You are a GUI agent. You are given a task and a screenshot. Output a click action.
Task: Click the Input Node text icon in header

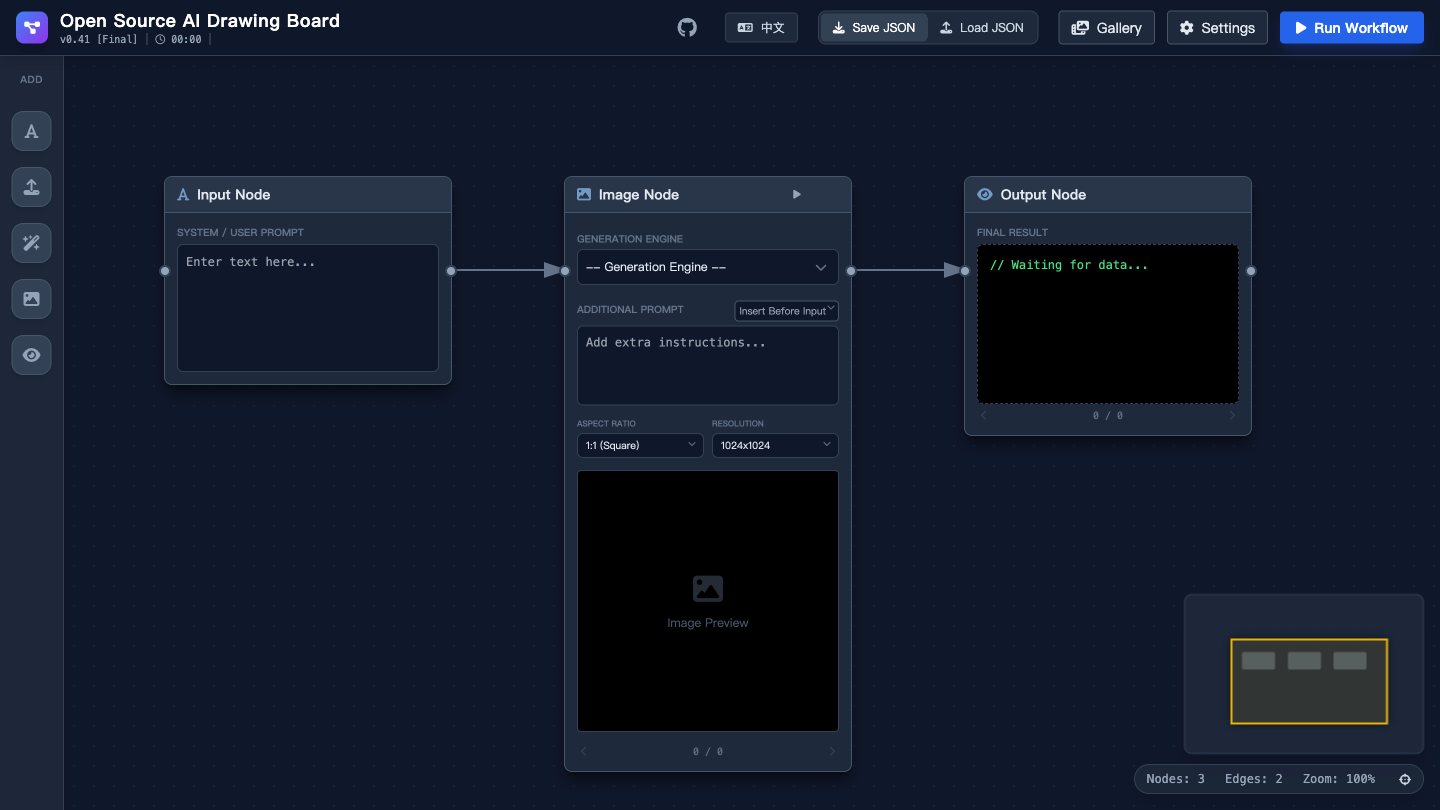coord(183,195)
